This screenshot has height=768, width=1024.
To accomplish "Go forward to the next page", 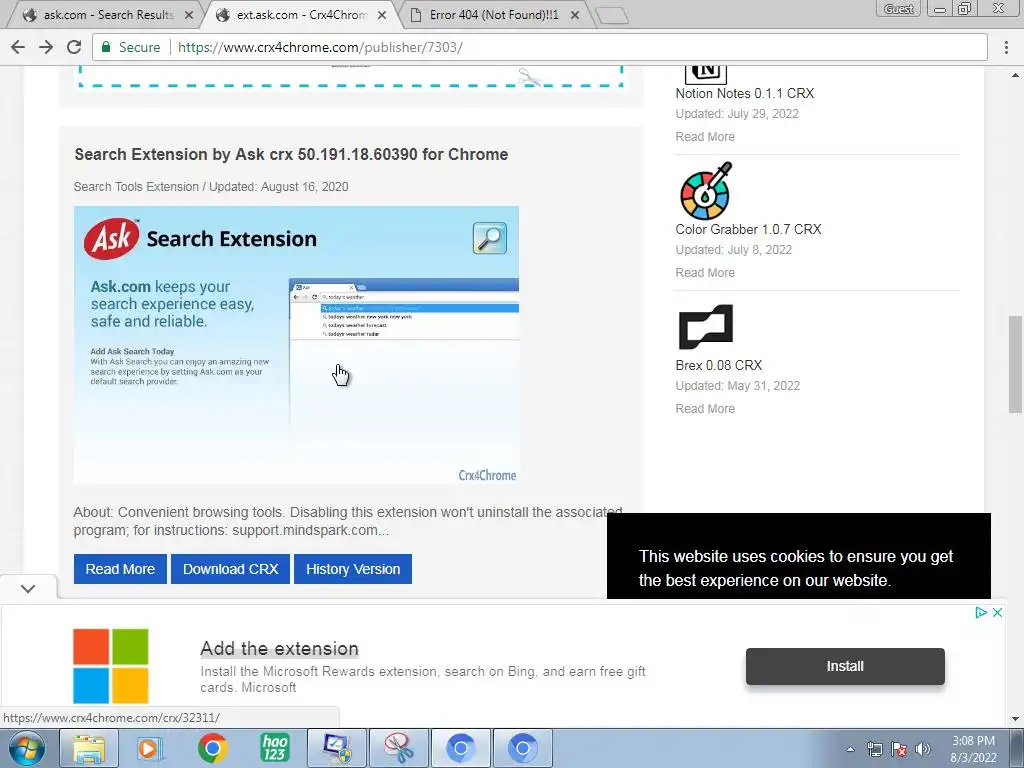I will 46,47.
